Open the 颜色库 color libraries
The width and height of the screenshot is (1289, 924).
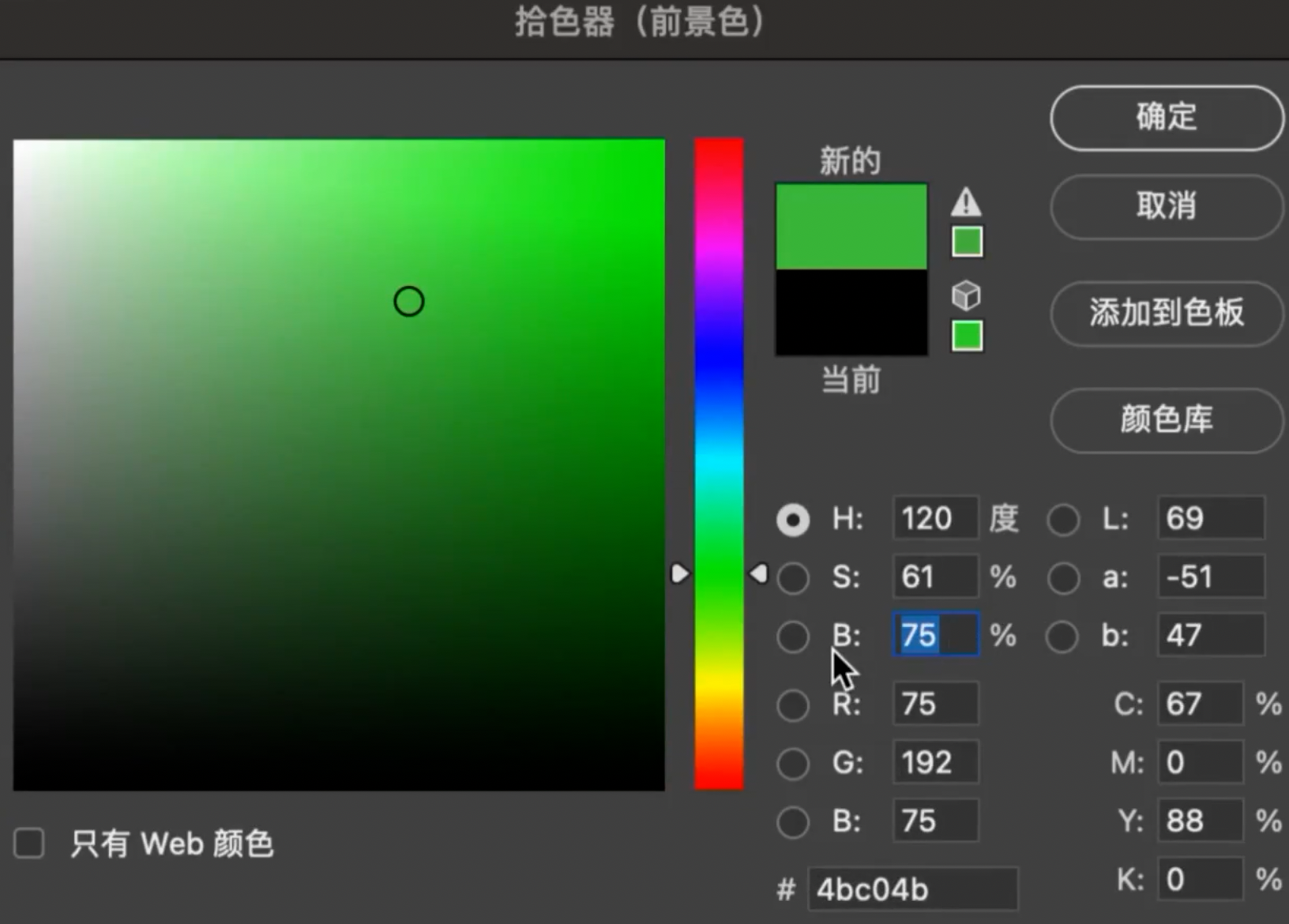pos(1166,419)
